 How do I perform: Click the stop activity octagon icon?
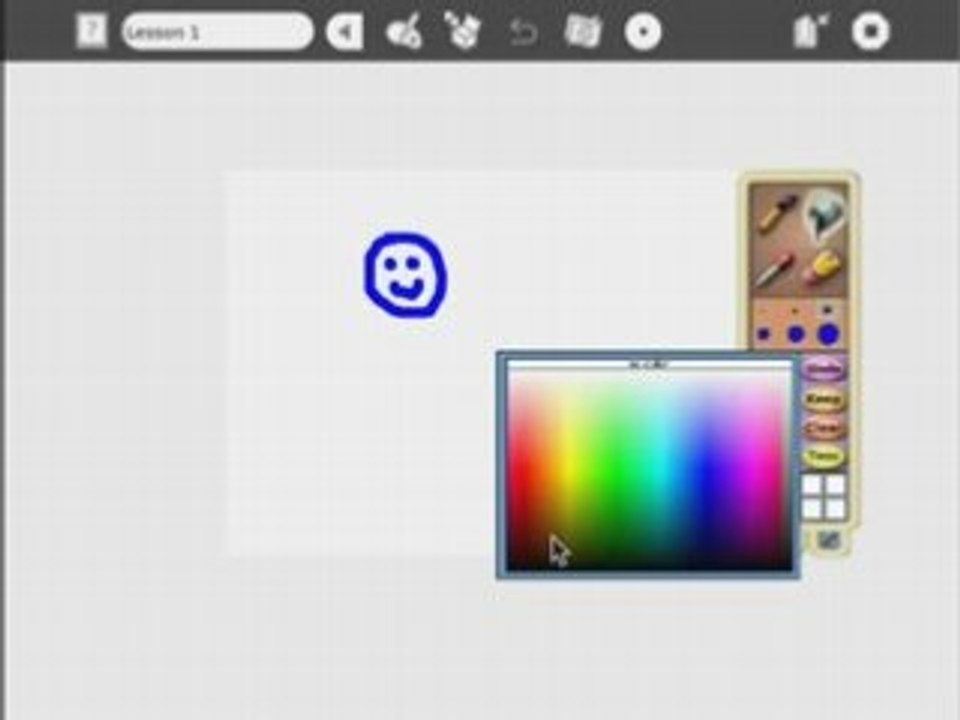pos(871,31)
